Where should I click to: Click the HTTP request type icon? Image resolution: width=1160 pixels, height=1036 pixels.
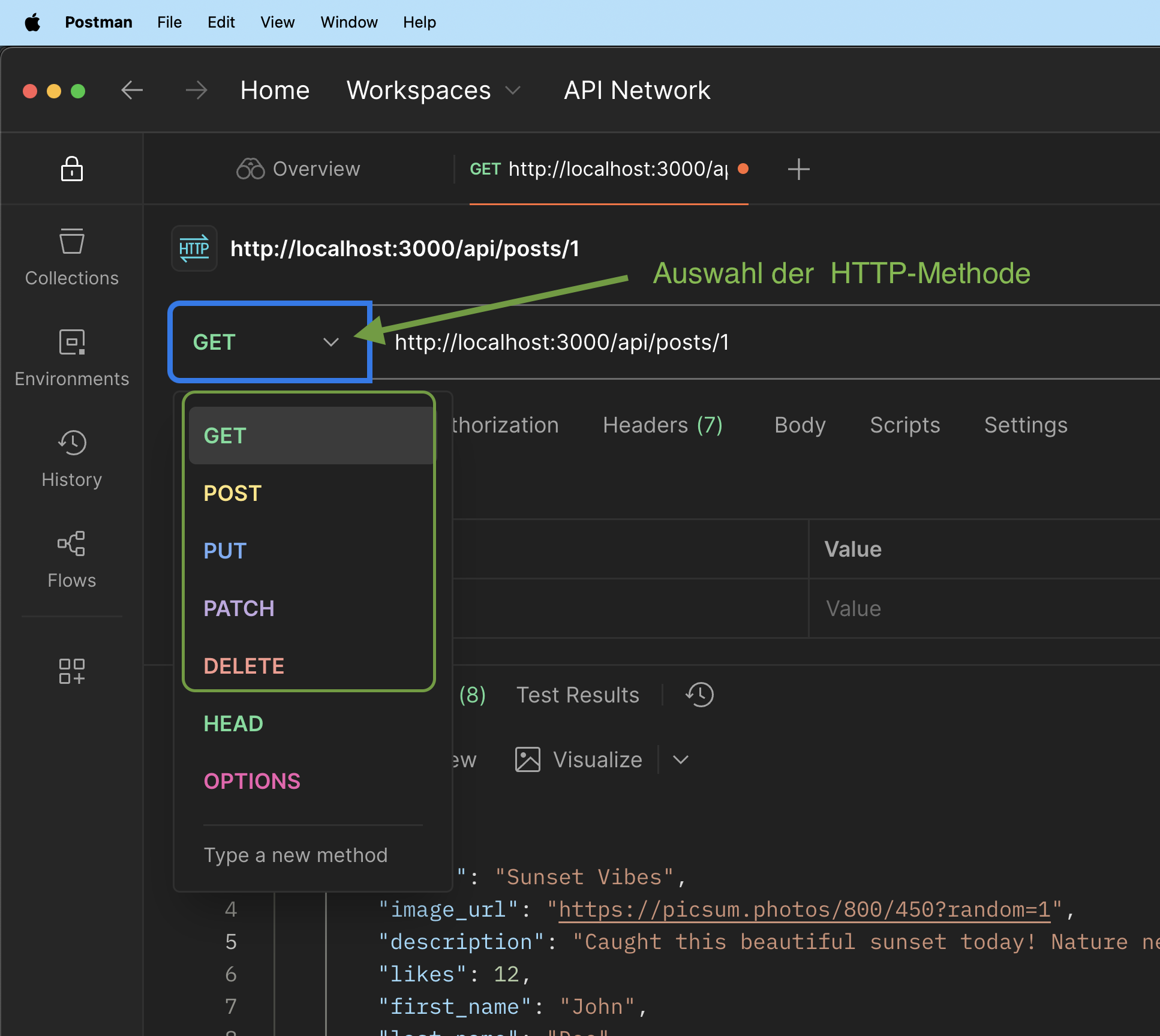click(194, 248)
